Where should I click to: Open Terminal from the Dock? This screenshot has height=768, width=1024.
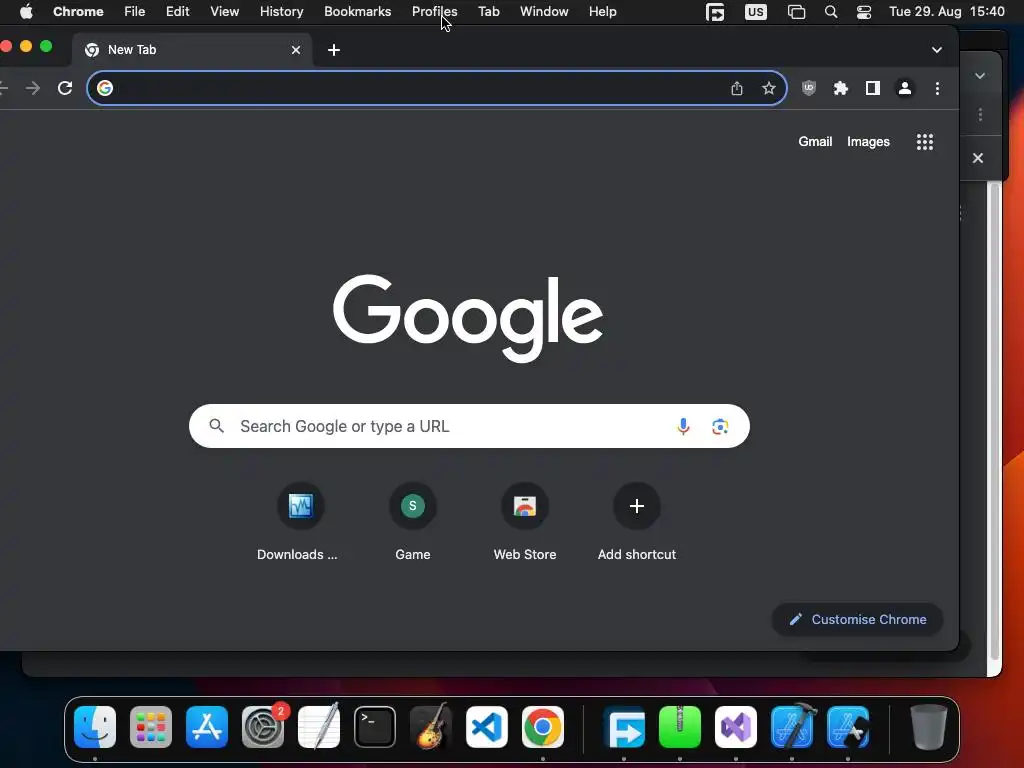(375, 727)
